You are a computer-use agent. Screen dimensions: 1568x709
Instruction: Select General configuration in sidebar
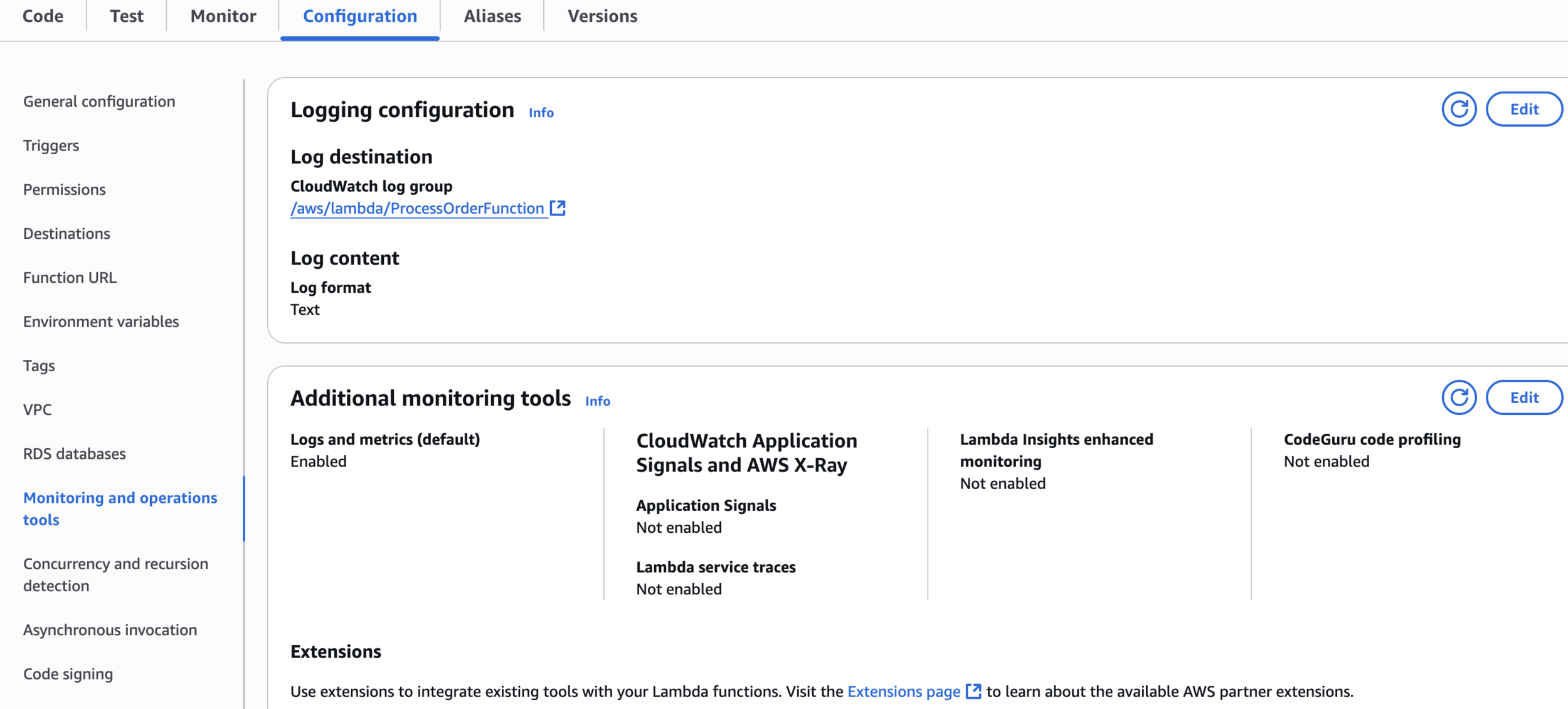coord(99,102)
